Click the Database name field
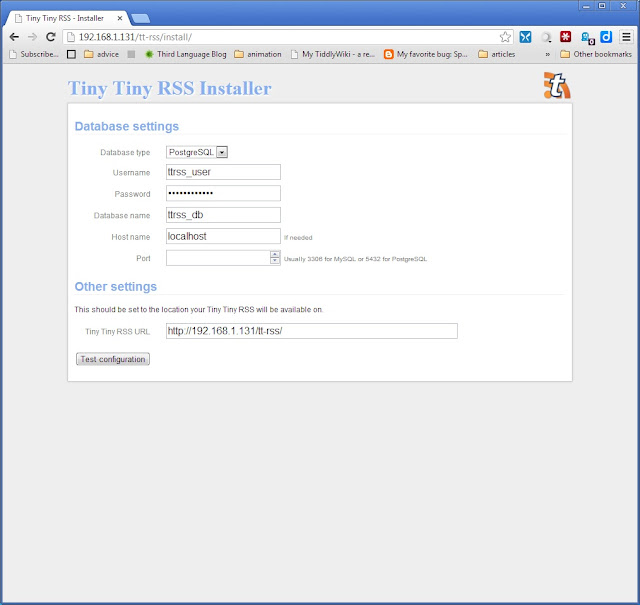This screenshot has width=640, height=605. 223,215
